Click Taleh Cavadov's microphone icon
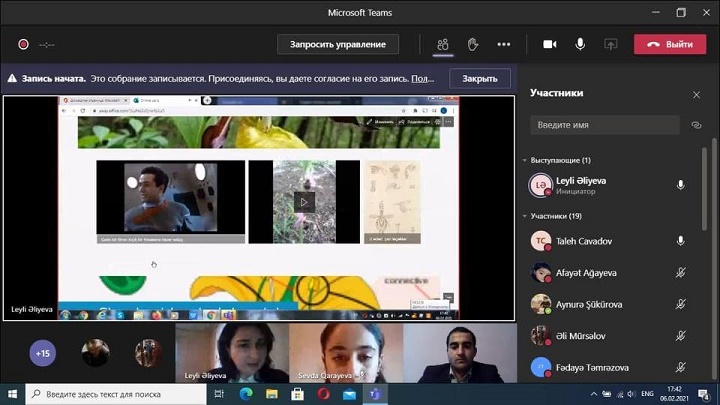 pos(680,241)
